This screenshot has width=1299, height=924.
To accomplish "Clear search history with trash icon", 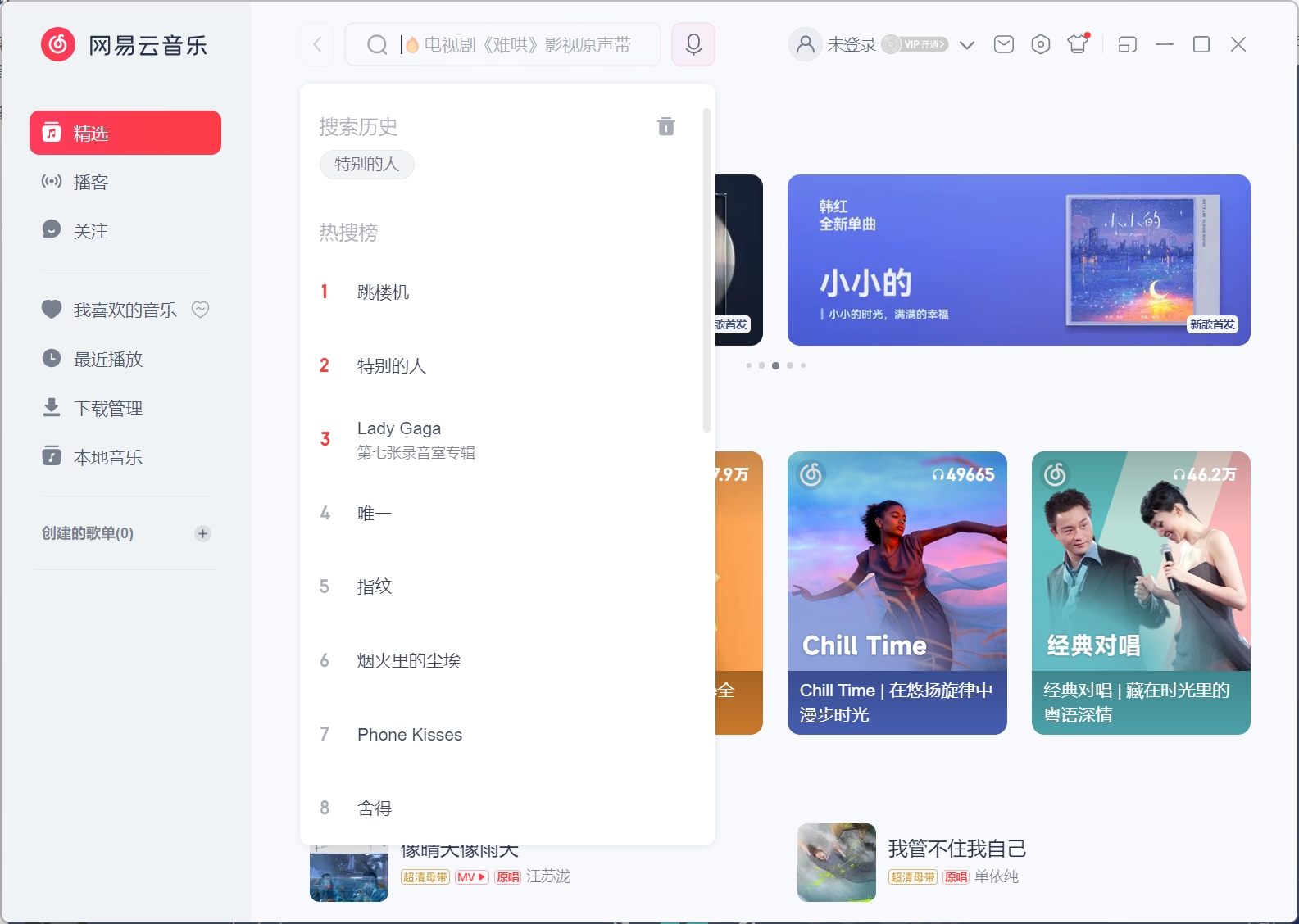I will click(x=666, y=126).
